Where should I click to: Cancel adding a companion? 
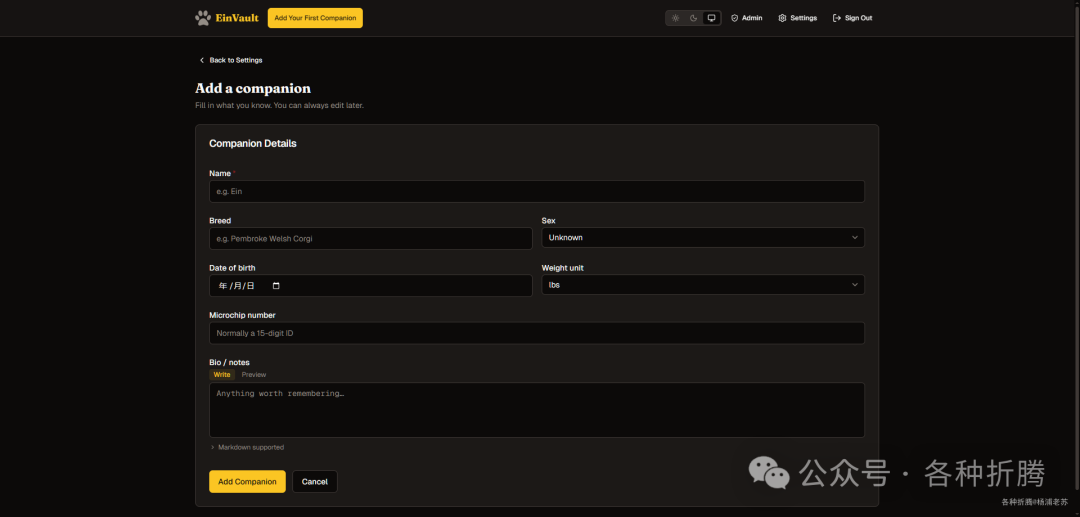[315, 481]
